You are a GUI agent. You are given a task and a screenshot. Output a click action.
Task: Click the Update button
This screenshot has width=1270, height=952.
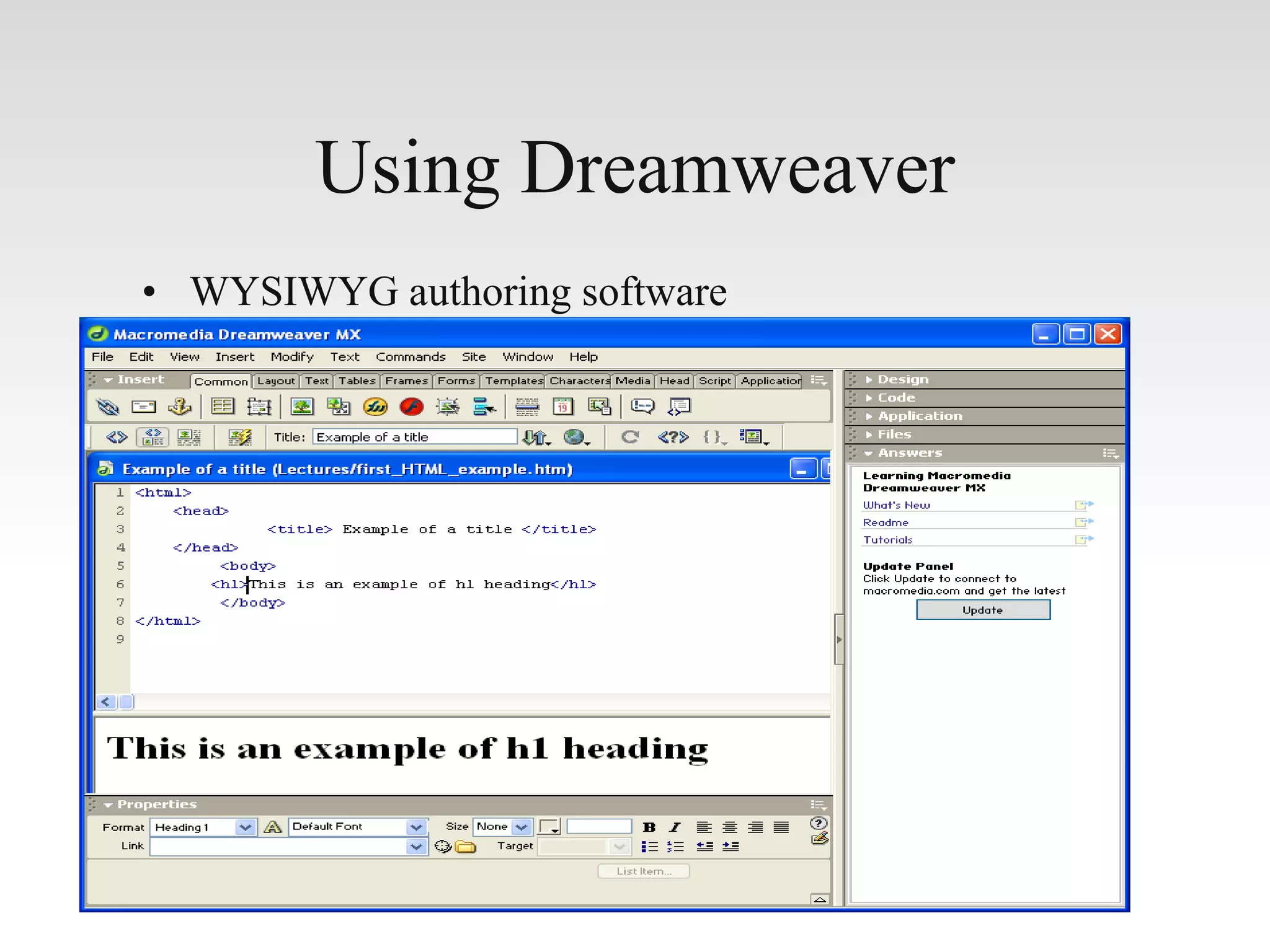tap(983, 610)
